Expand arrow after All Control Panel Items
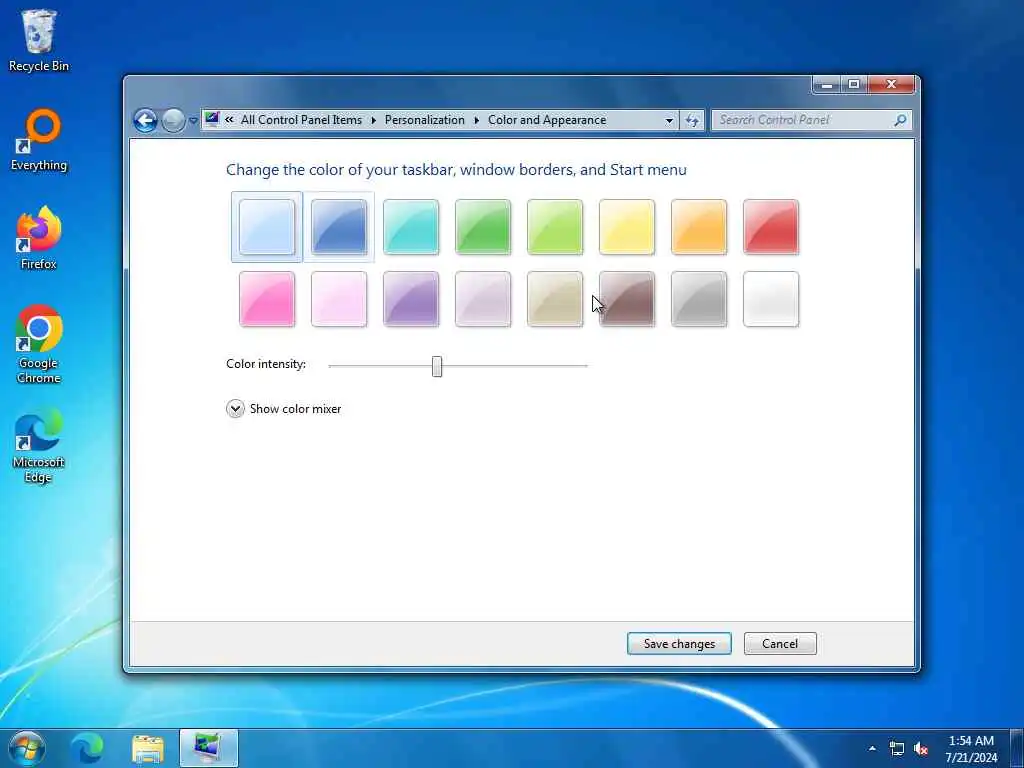The width and height of the screenshot is (1024, 768). click(x=374, y=121)
